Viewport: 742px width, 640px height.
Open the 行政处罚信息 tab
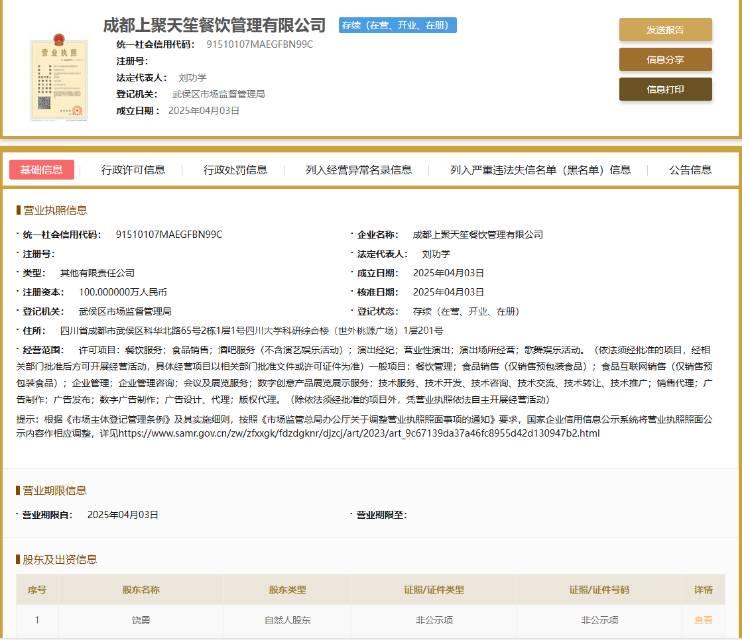coord(236,170)
